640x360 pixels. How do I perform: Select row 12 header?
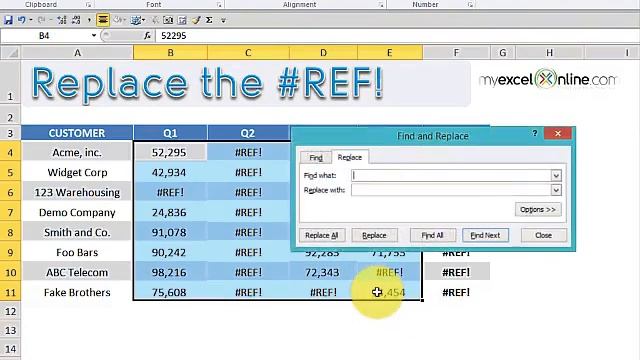[x=10, y=311]
